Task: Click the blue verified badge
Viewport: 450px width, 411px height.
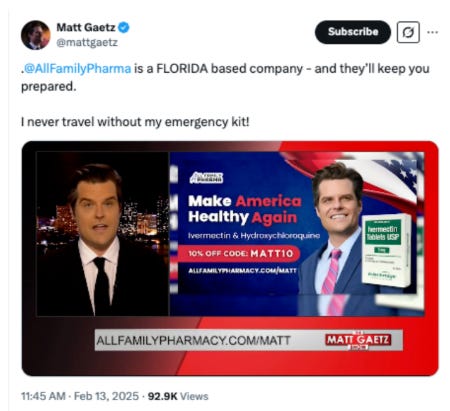Action: click(124, 27)
